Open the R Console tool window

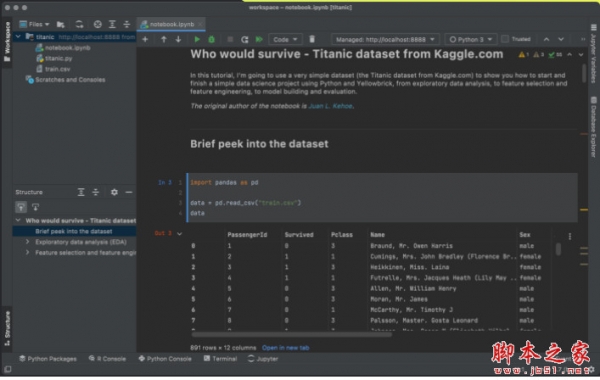click(107, 360)
